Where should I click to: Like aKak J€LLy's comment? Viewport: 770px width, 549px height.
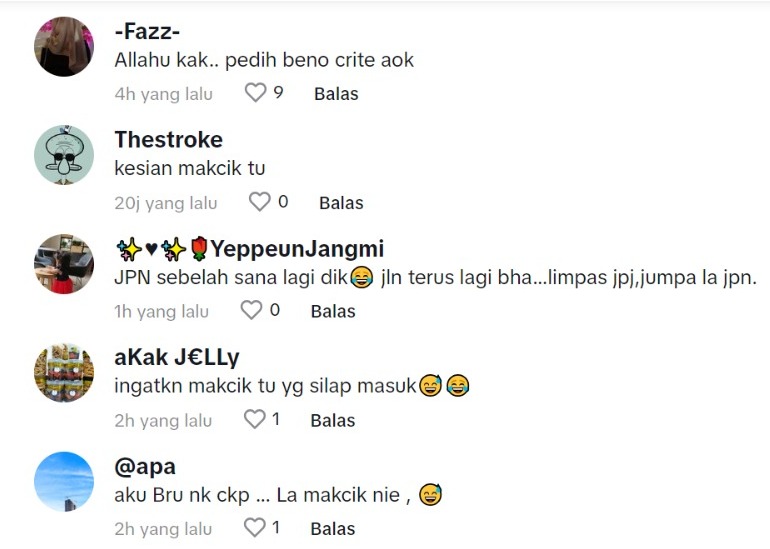(x=254, y=419)
